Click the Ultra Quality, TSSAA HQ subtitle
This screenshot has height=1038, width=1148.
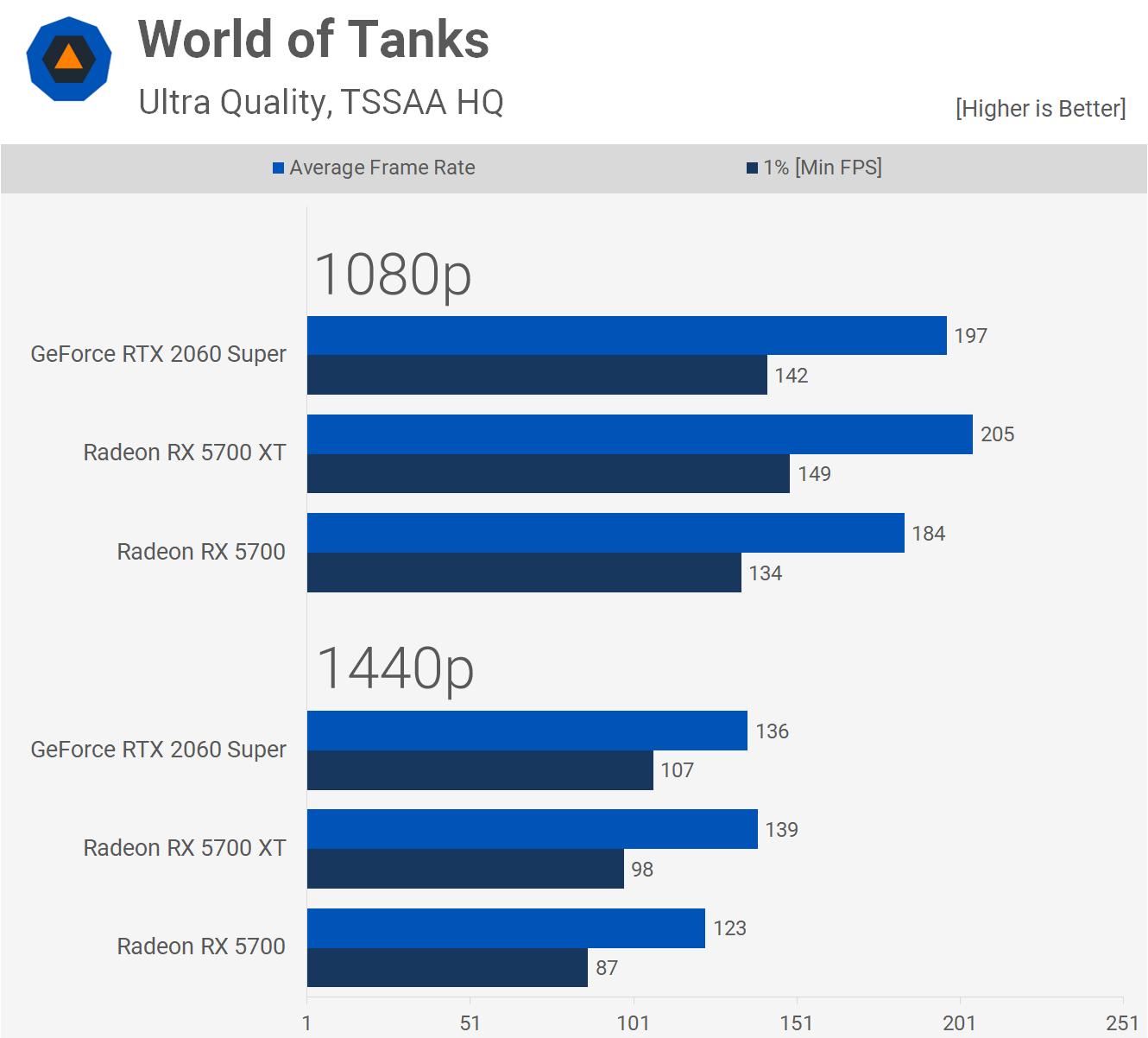(x=320, y=102)
